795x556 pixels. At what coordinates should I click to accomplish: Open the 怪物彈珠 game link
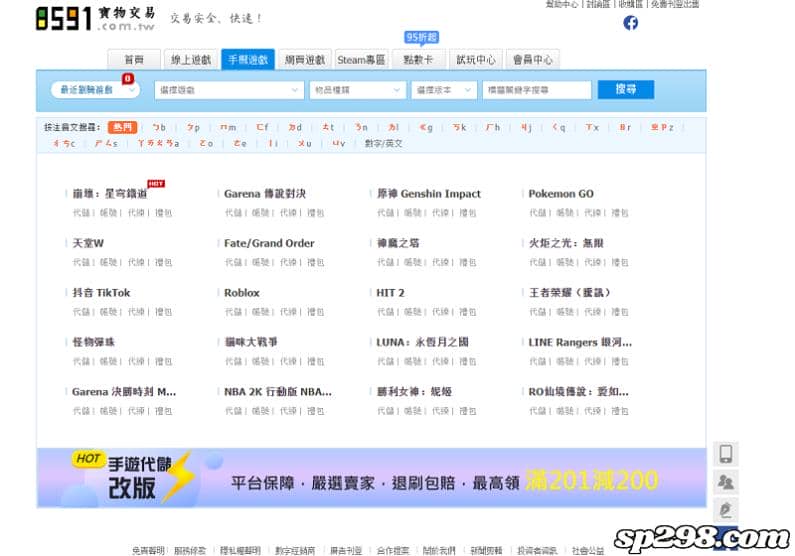click(x=93, y=342)
